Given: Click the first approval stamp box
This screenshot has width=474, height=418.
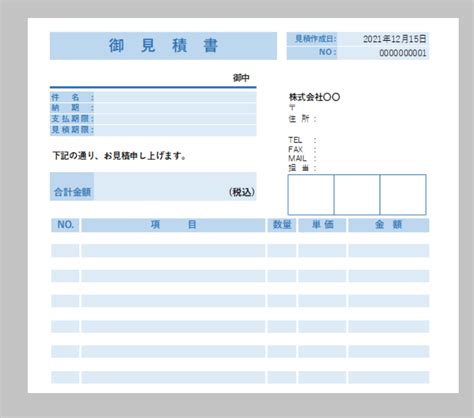Looking at the screenshot, I should click(311, 195).
